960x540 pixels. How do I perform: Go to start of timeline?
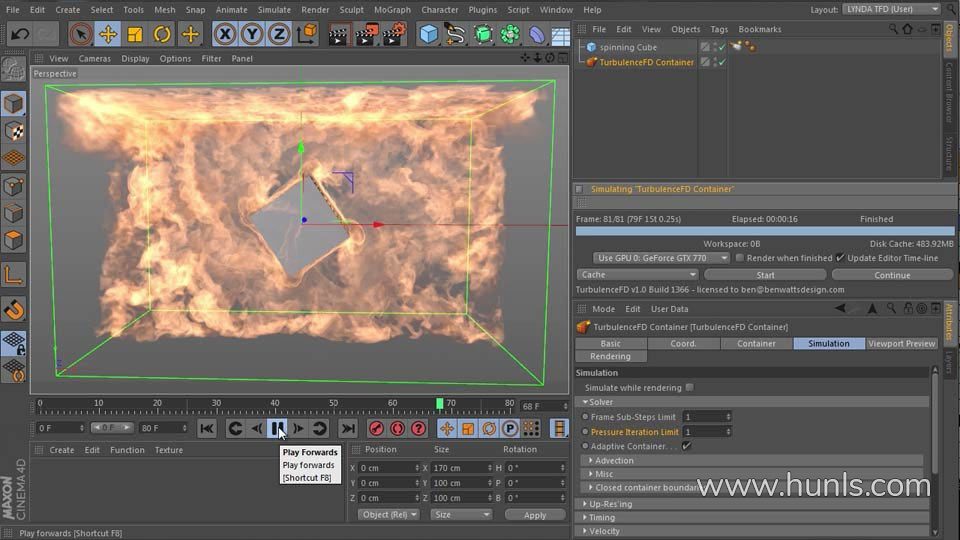(x=207, y=429)
